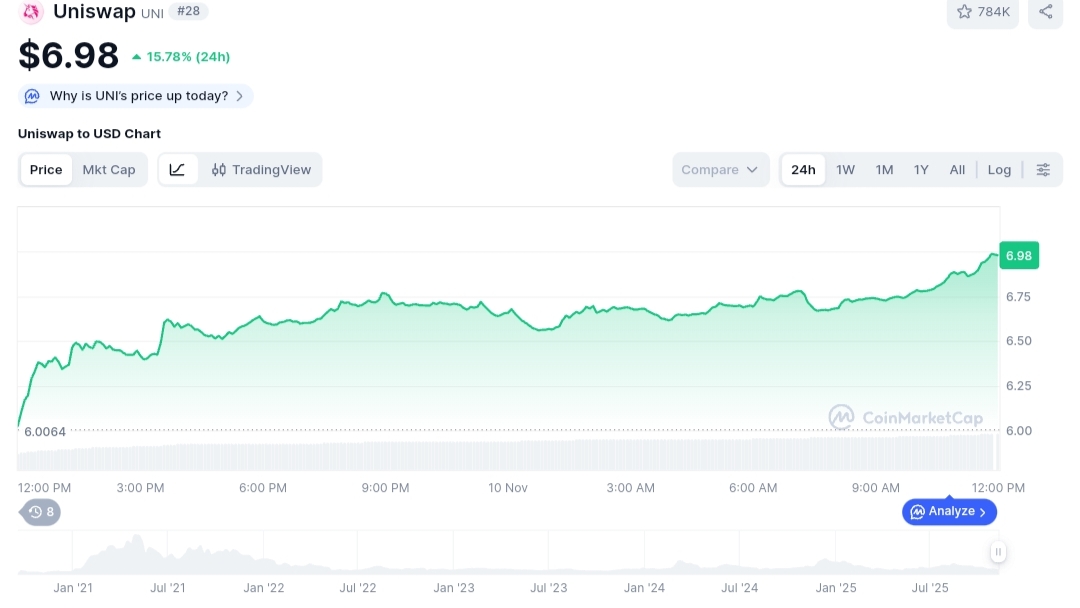Image resolution: width=1080 pixels, height=608 pixels.
Task: Grab the range slider handle at right edge
Action: (x=998, y=552)
